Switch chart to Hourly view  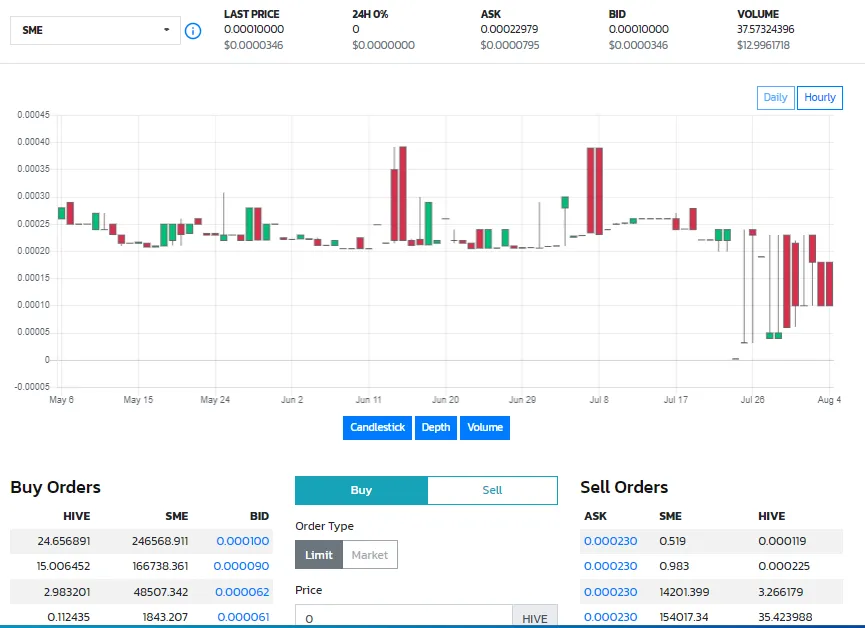pos(819,98)
